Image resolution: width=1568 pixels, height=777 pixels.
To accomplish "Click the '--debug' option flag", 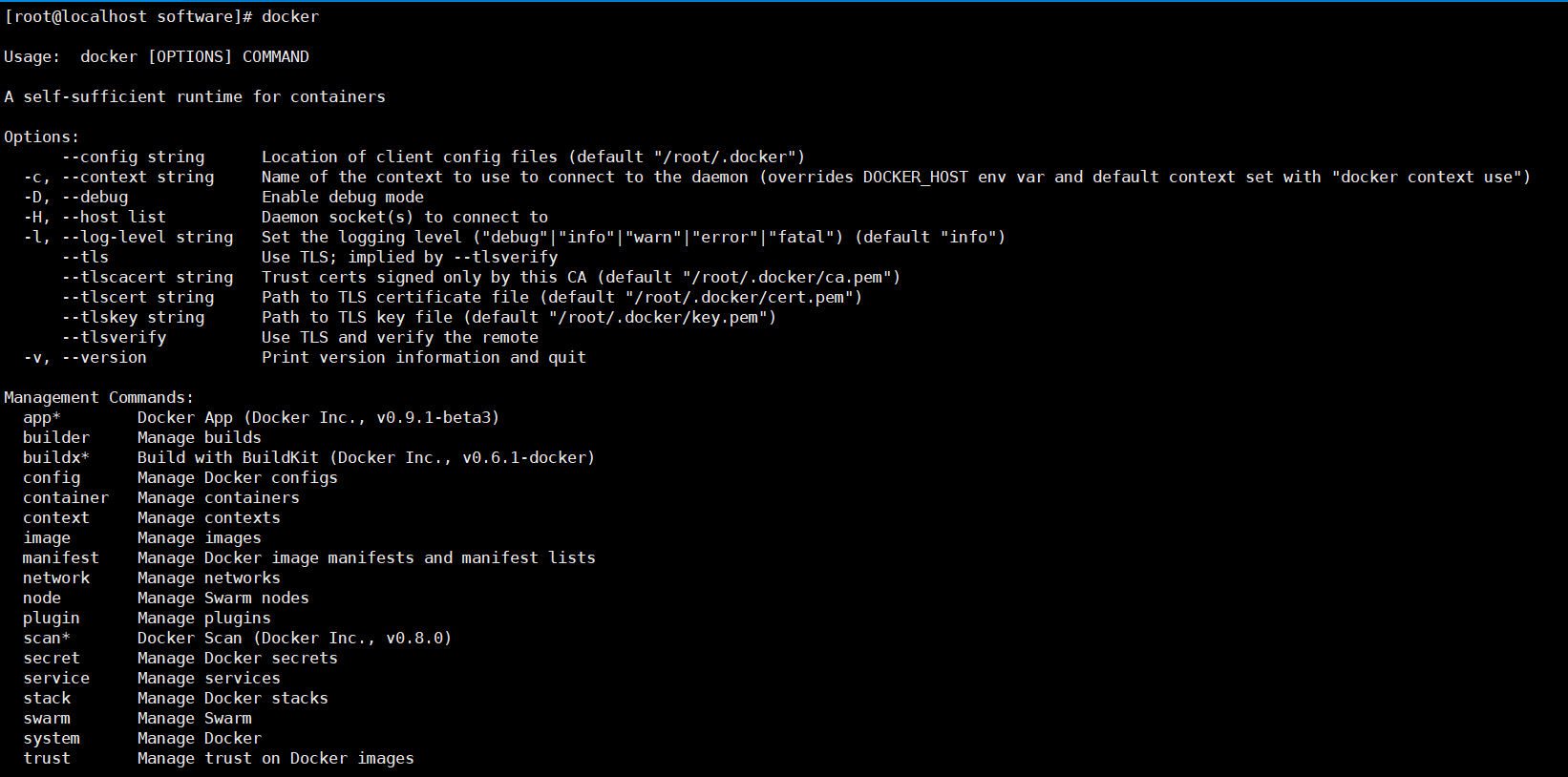I will point(95,197).
